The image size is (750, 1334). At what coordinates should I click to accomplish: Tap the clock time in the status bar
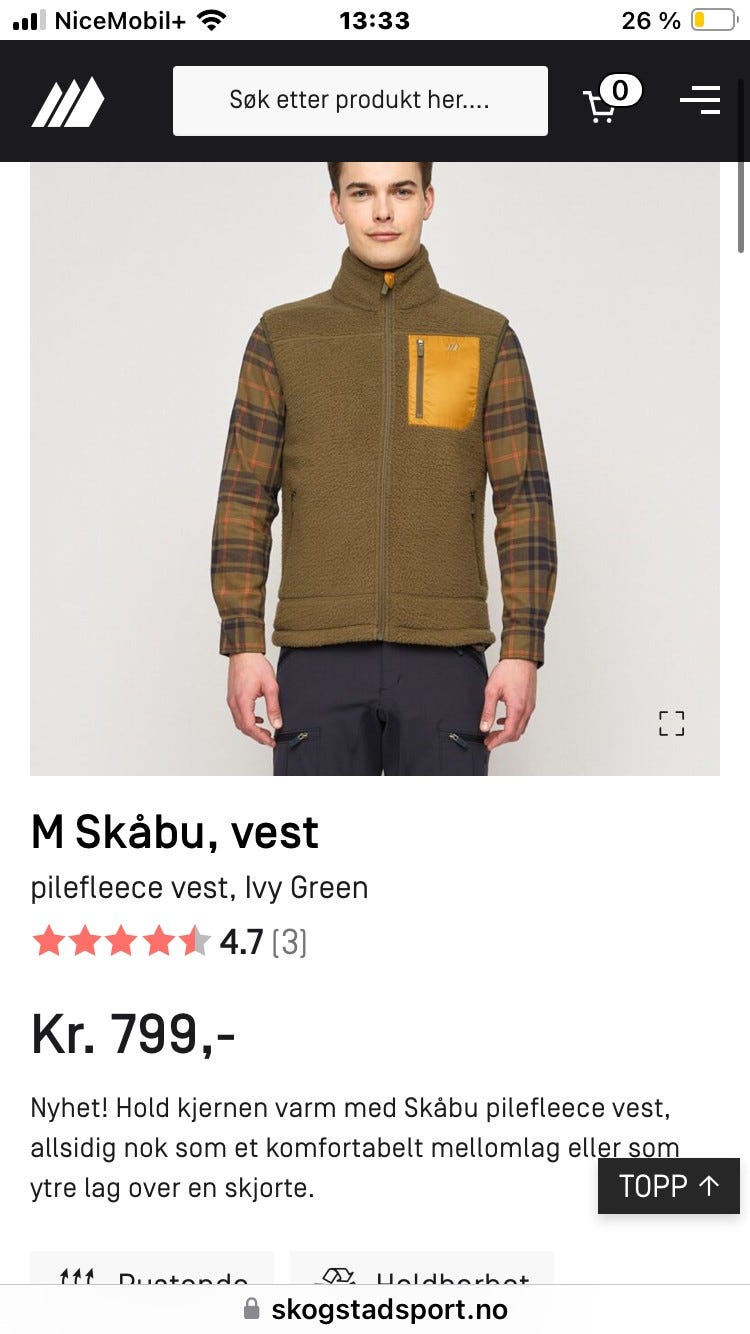[x=374, y=20]
